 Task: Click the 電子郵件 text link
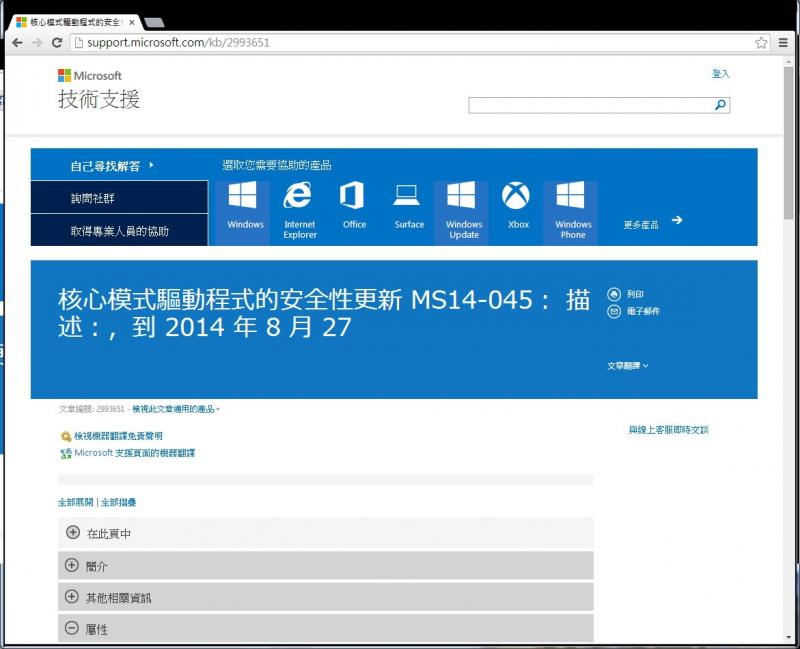643,311
